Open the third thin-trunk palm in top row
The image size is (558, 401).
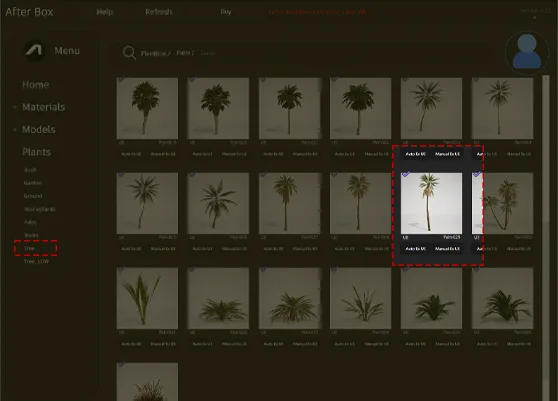289,109
